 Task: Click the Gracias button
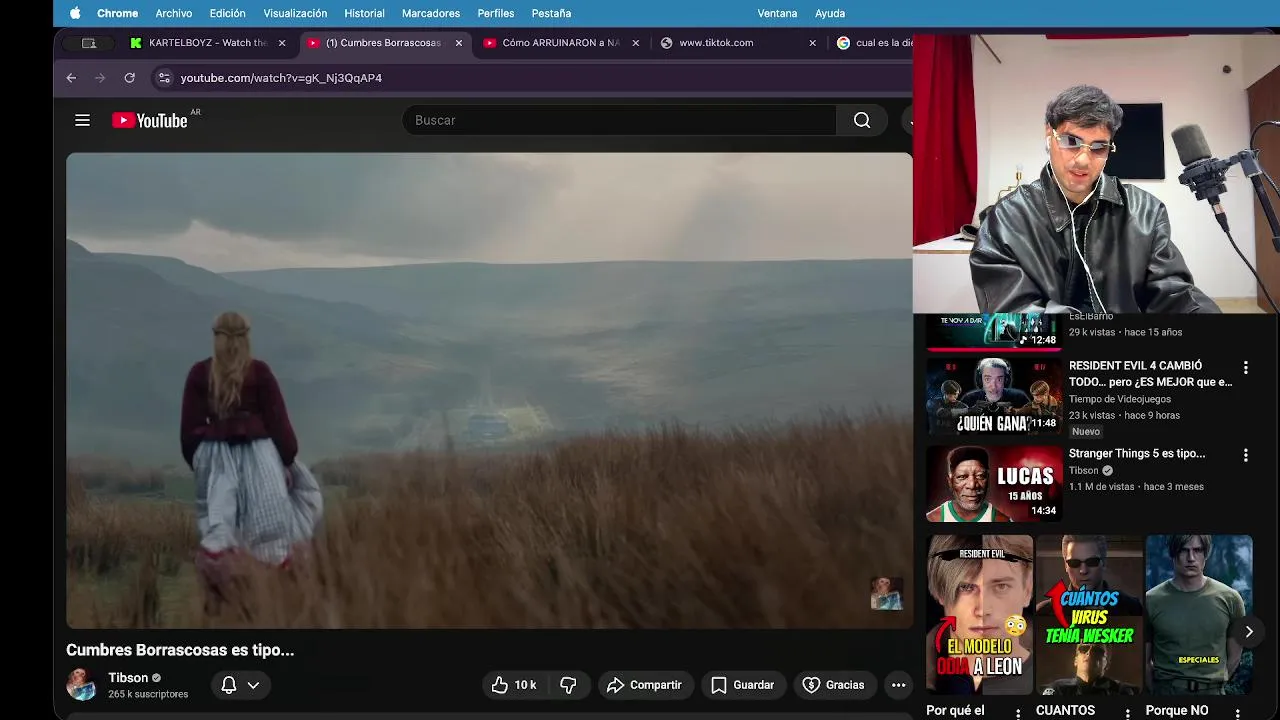833,685
